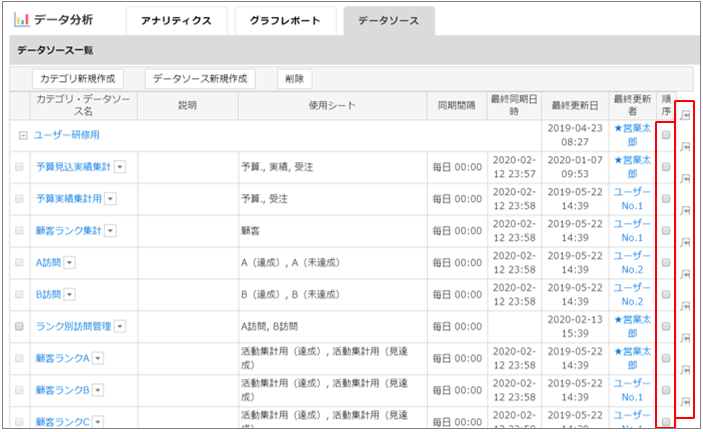Tick the left selection checkbox for B訪問
This screenshot has width=703, height=432.
pyautogui.click(x=19, y=294)
